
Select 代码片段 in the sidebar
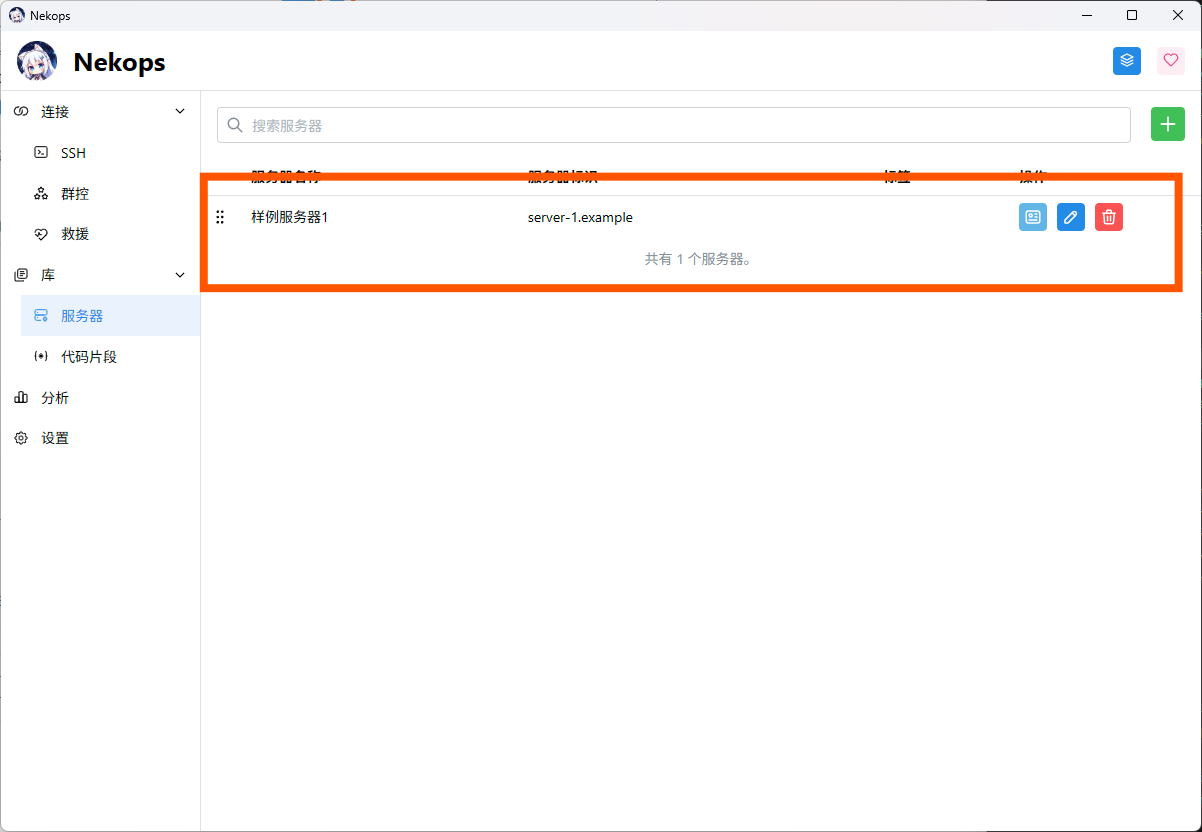(89, 357)
